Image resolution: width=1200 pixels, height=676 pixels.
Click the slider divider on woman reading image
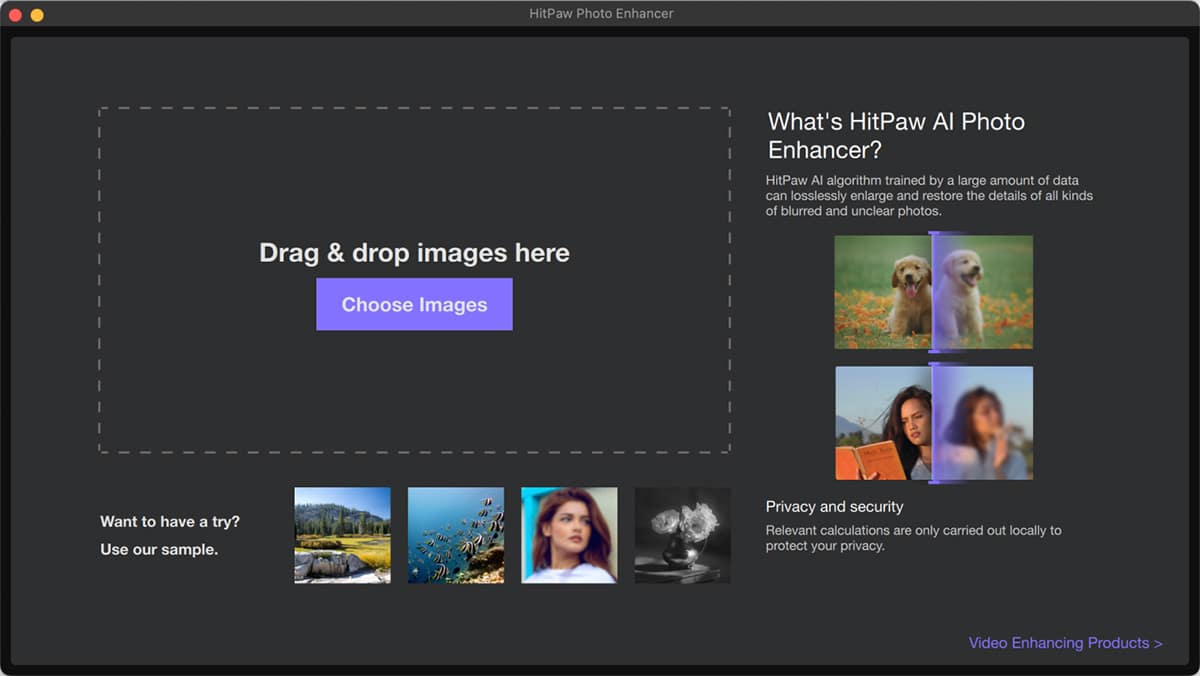(x=932, y=423)
